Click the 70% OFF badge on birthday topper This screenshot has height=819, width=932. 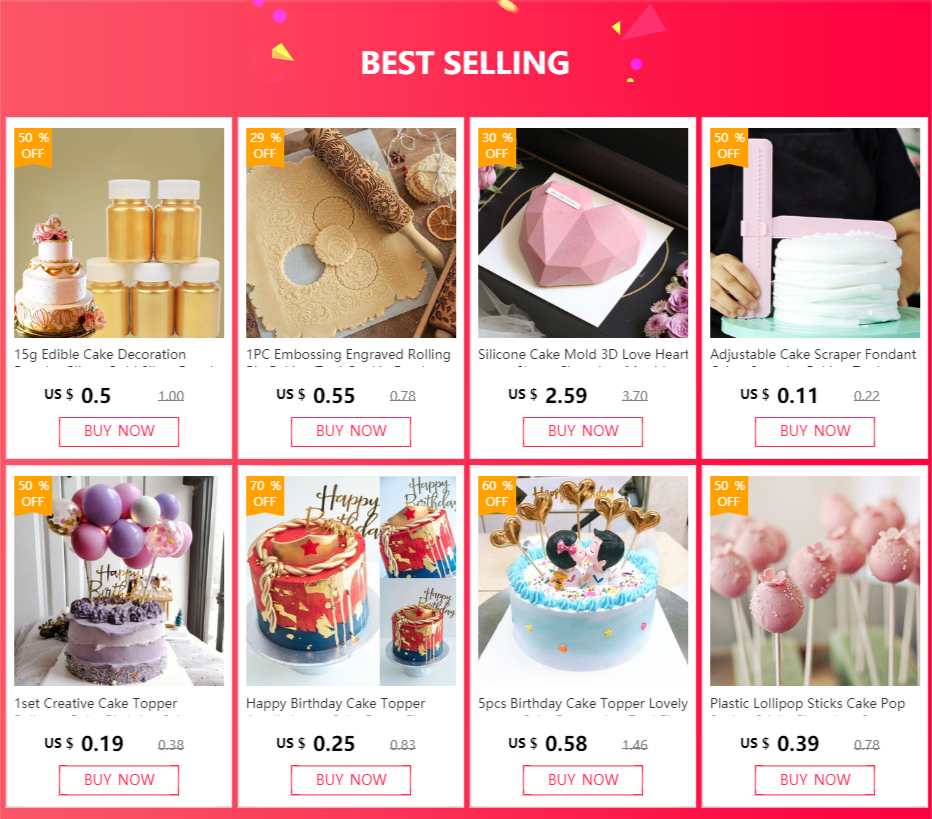tap(265, 494)
